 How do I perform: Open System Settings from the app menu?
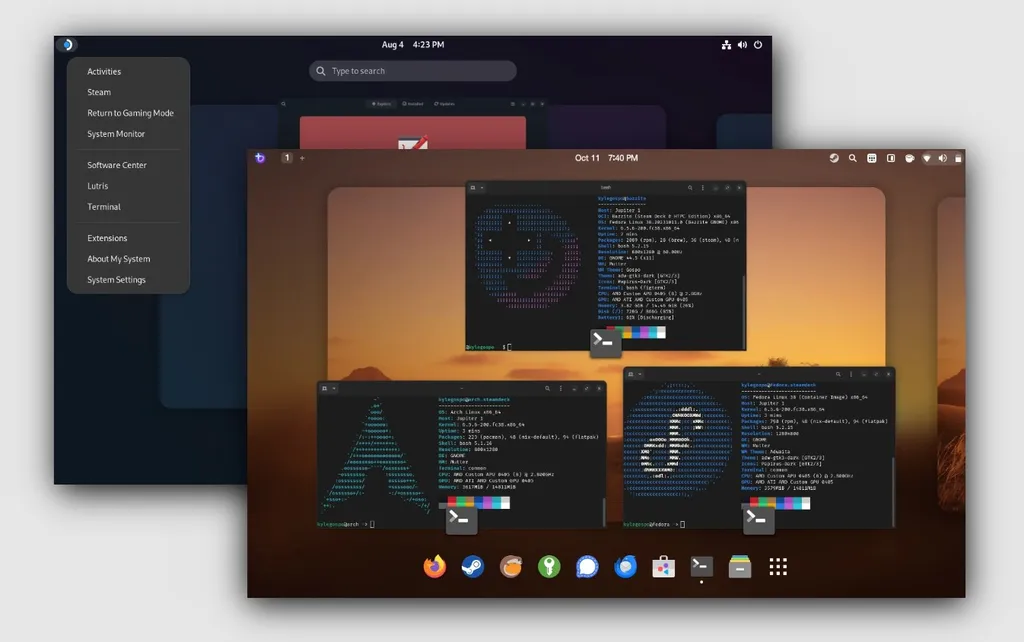[x=116, y=279]
